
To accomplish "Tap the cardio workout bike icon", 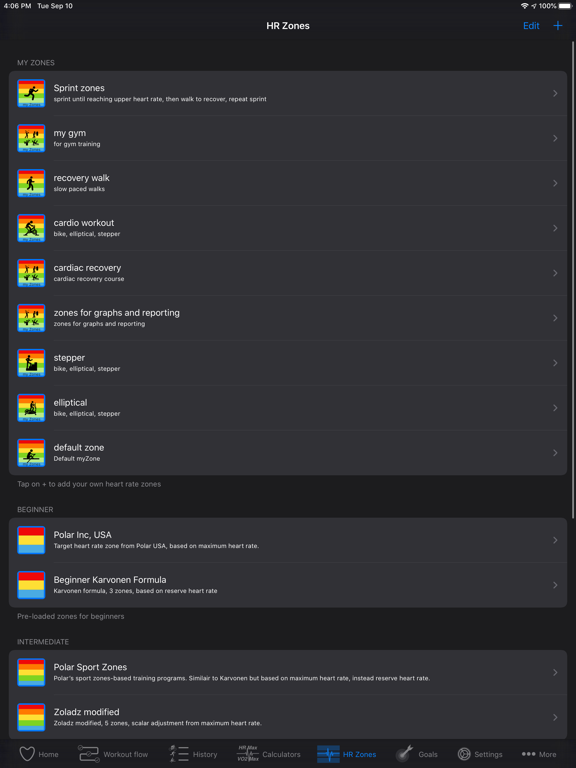I will tap(31, 228).
